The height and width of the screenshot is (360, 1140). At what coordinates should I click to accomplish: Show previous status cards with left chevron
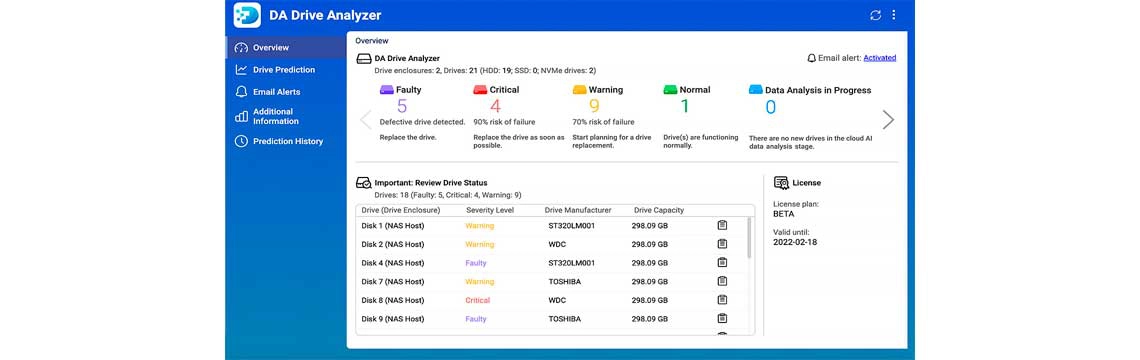point(366,120)
